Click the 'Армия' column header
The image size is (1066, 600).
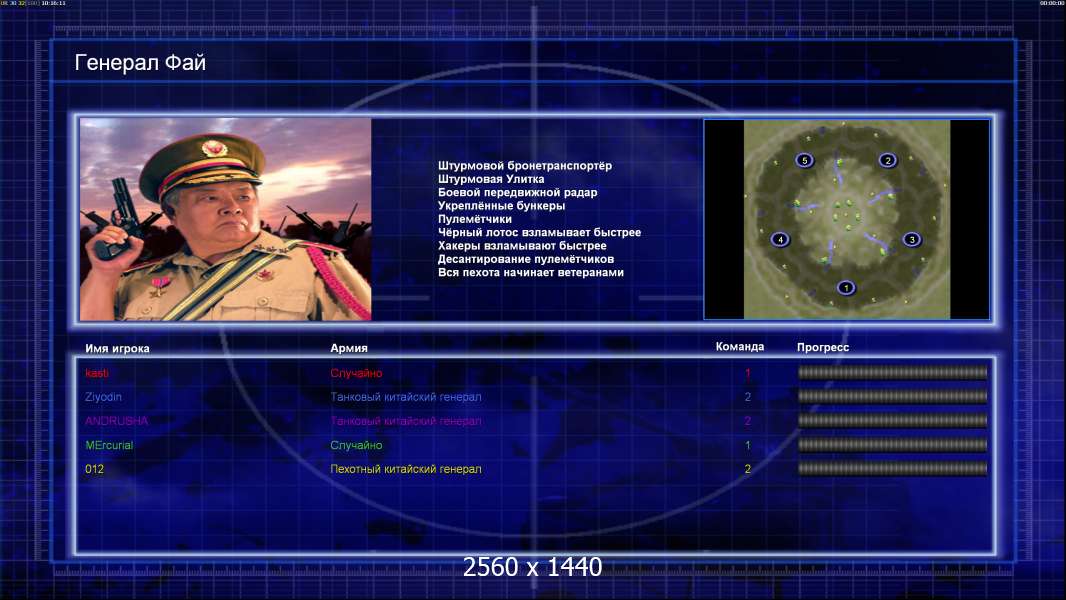click(349, 348)
